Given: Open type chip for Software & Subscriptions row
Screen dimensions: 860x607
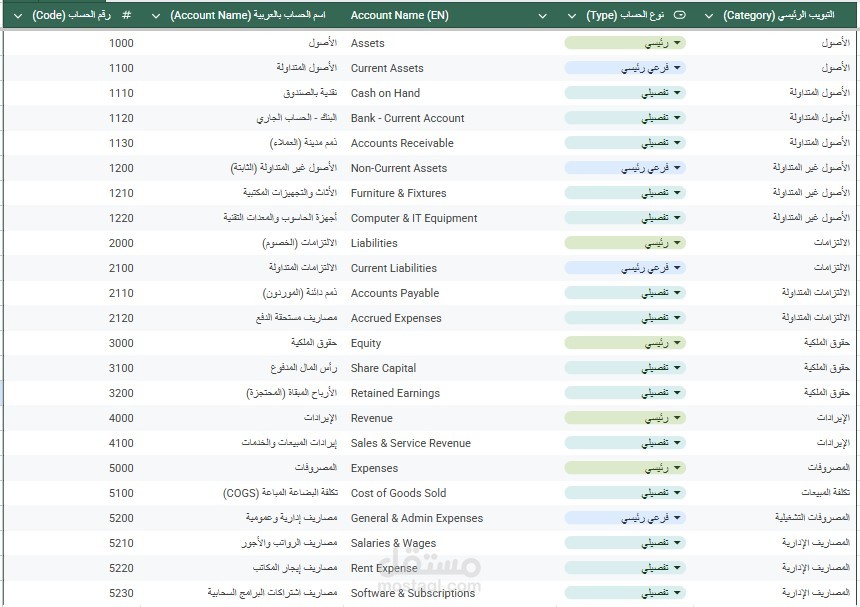Looking at the screenshot, I should [625, 593].
